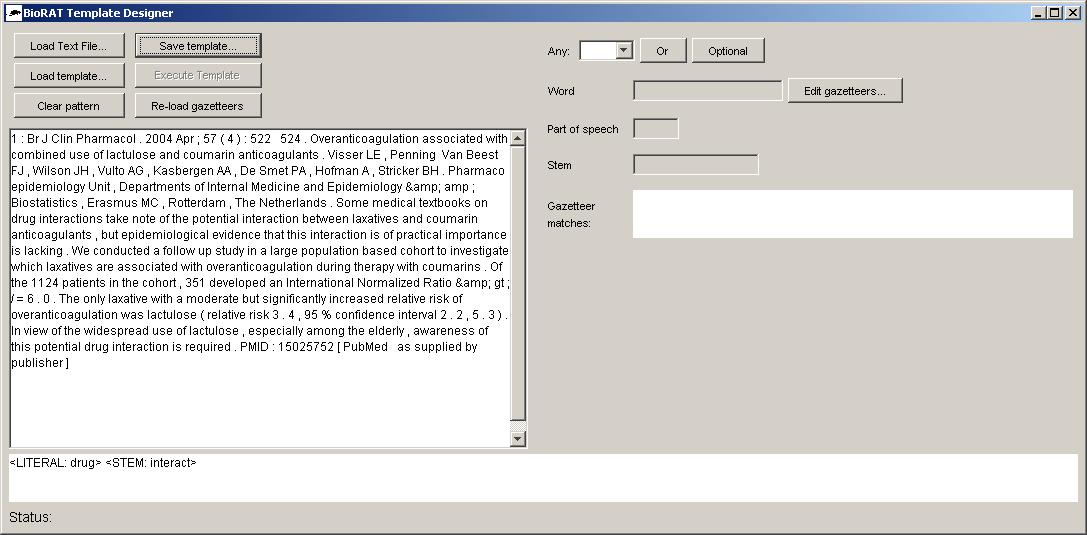Click the Or button
This screenshot has width=1087, height=535.
[x=662, y=51]
